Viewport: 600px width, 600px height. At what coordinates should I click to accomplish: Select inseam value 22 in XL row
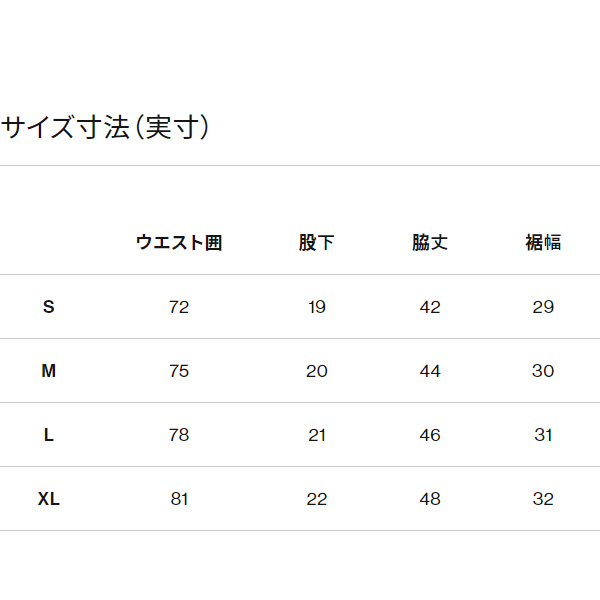pos(317,499)
